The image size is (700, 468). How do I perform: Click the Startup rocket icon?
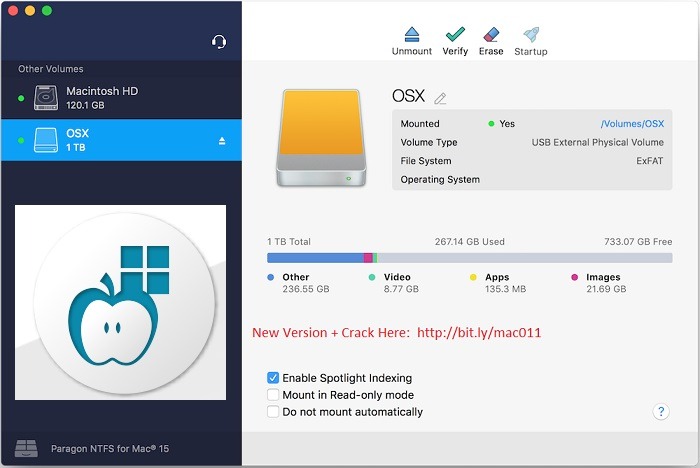click(531, 34)
